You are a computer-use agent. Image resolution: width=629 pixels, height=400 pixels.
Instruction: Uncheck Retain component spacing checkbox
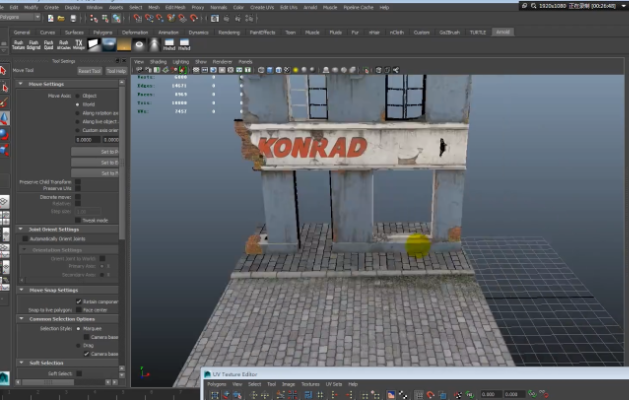tap(79, 302)
